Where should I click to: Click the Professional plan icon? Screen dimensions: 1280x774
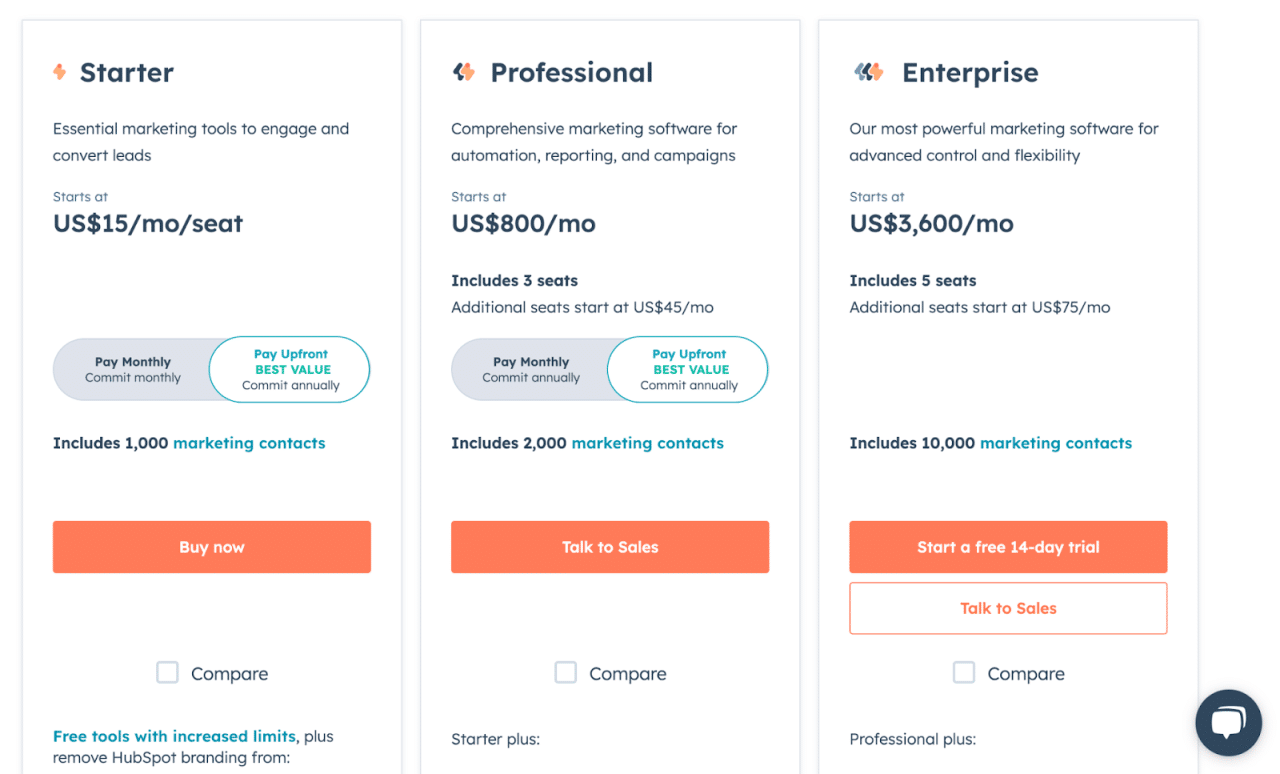click(463, 71)
